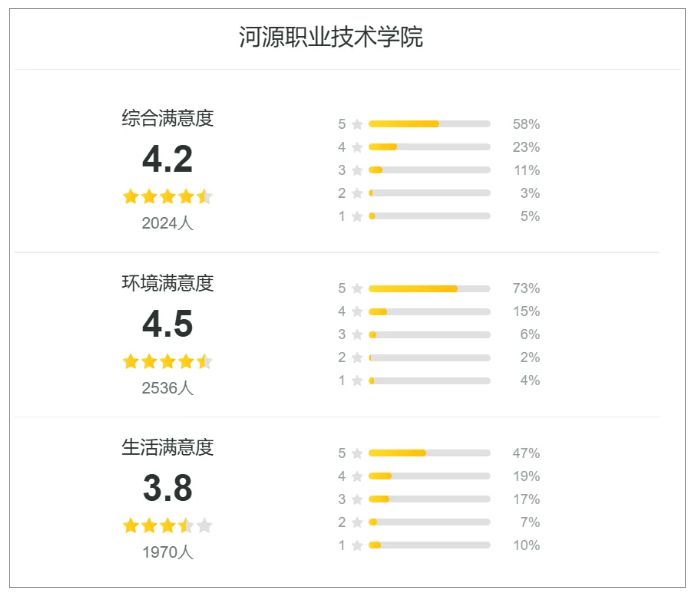Click the star rating row under 3.8
The width and height of the screenshot is (694, 600).
[167, 525]
